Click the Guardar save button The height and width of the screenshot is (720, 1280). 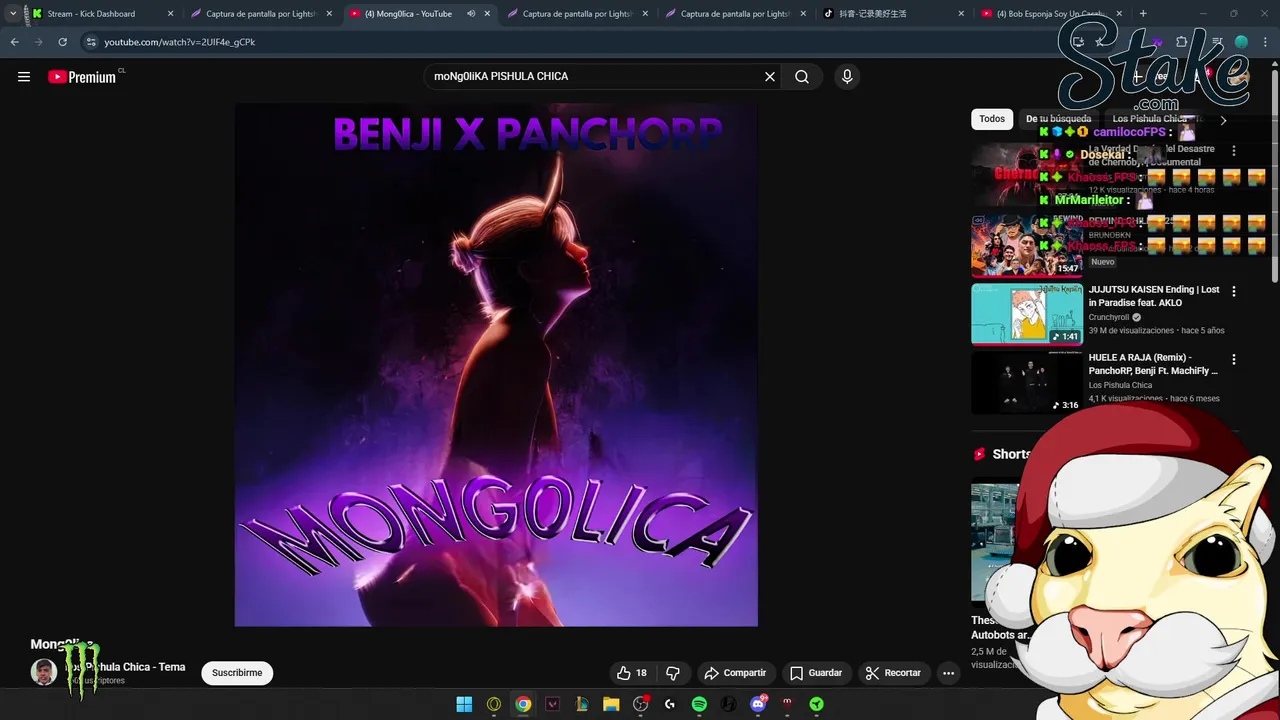point(815,673)
